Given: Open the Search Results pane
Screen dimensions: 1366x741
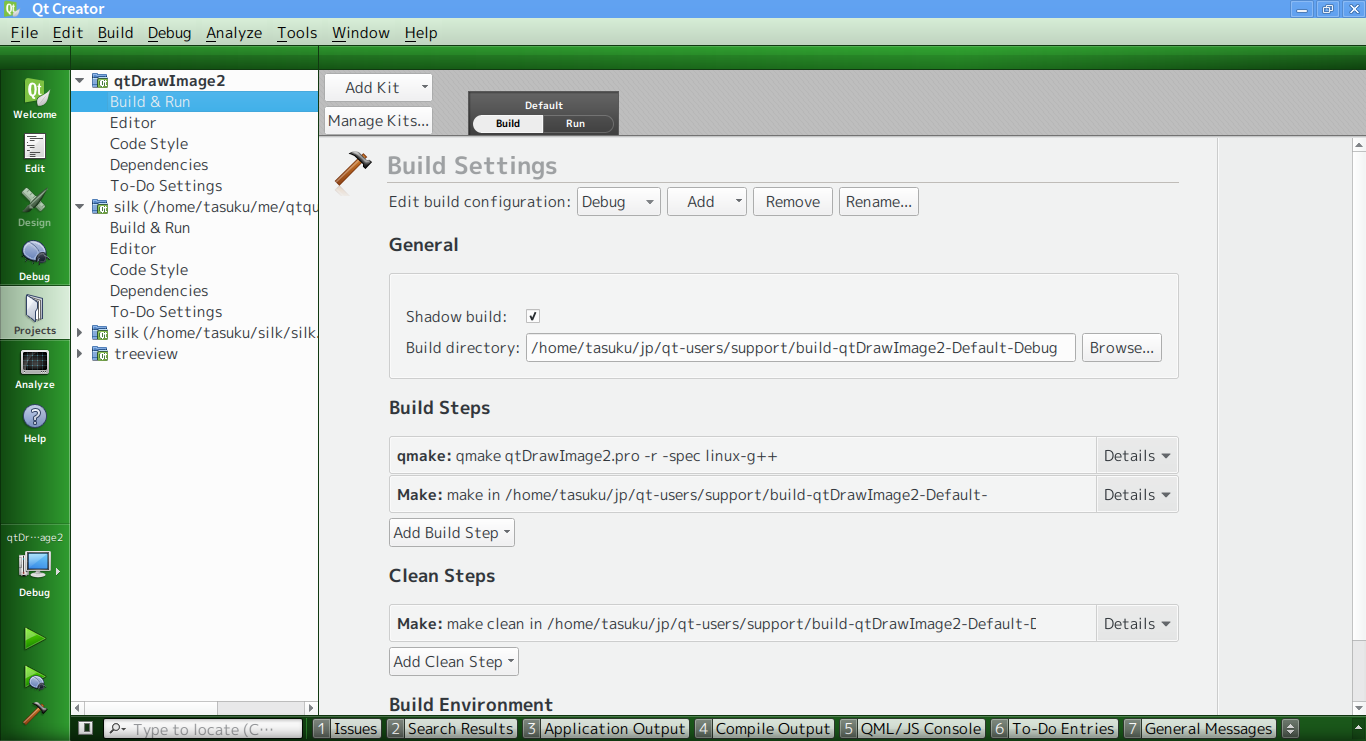Looking at the screenshot, I should coord(451,729).
